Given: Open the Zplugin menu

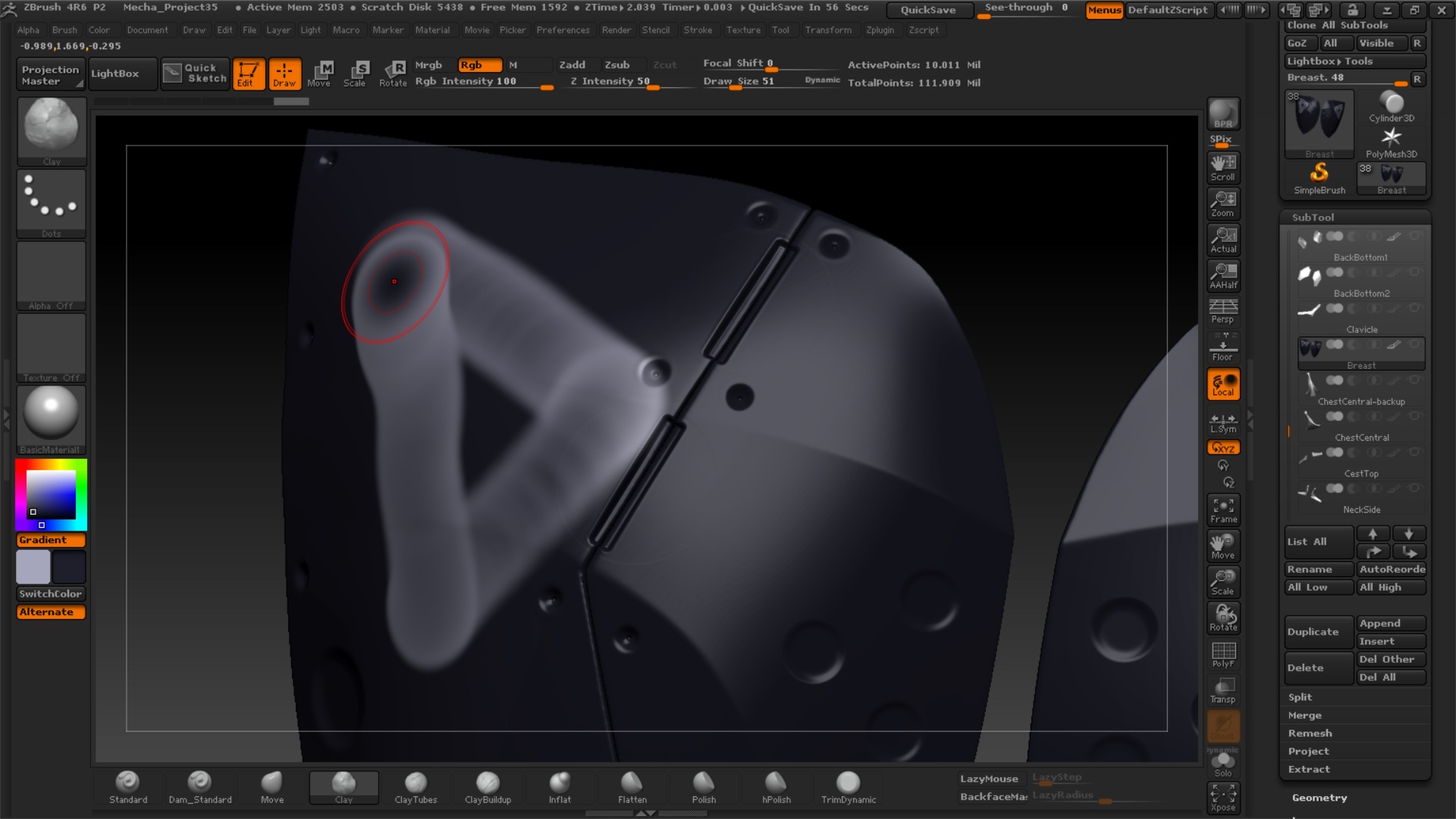Looking at the screenshot, I should (x=880, y=30).
